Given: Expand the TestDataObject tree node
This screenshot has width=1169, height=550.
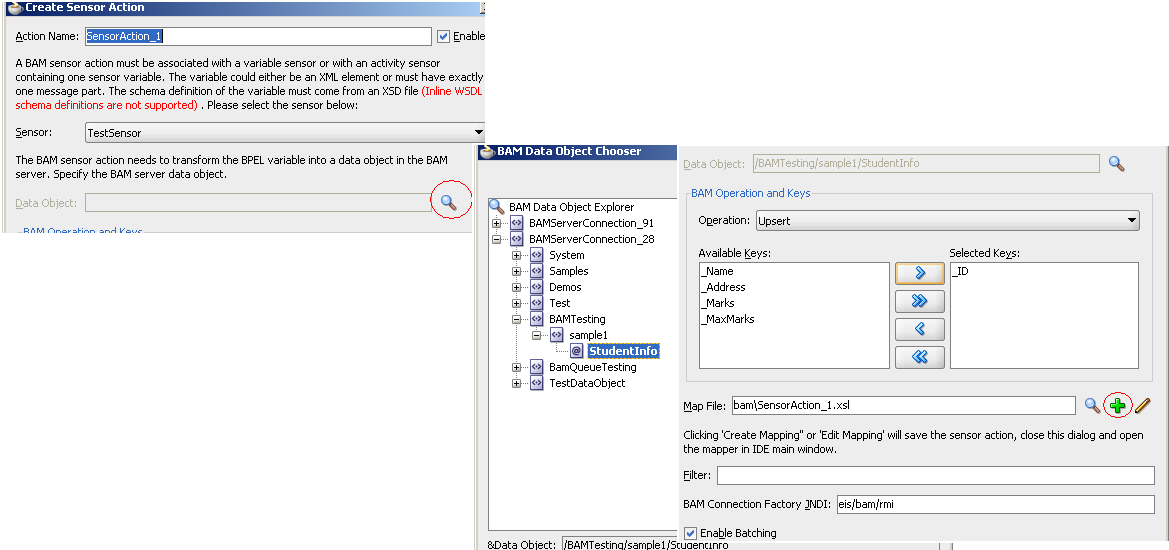Looking at the screenshot, I should tap(516, 383).
